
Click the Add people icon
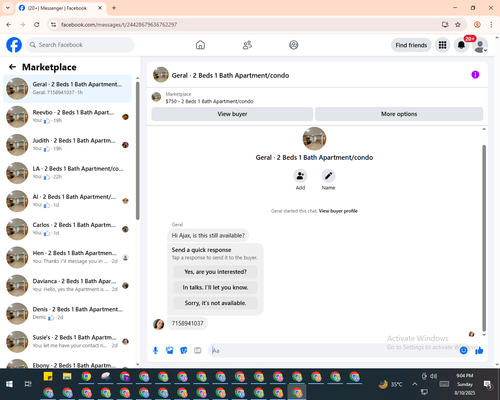300,176
